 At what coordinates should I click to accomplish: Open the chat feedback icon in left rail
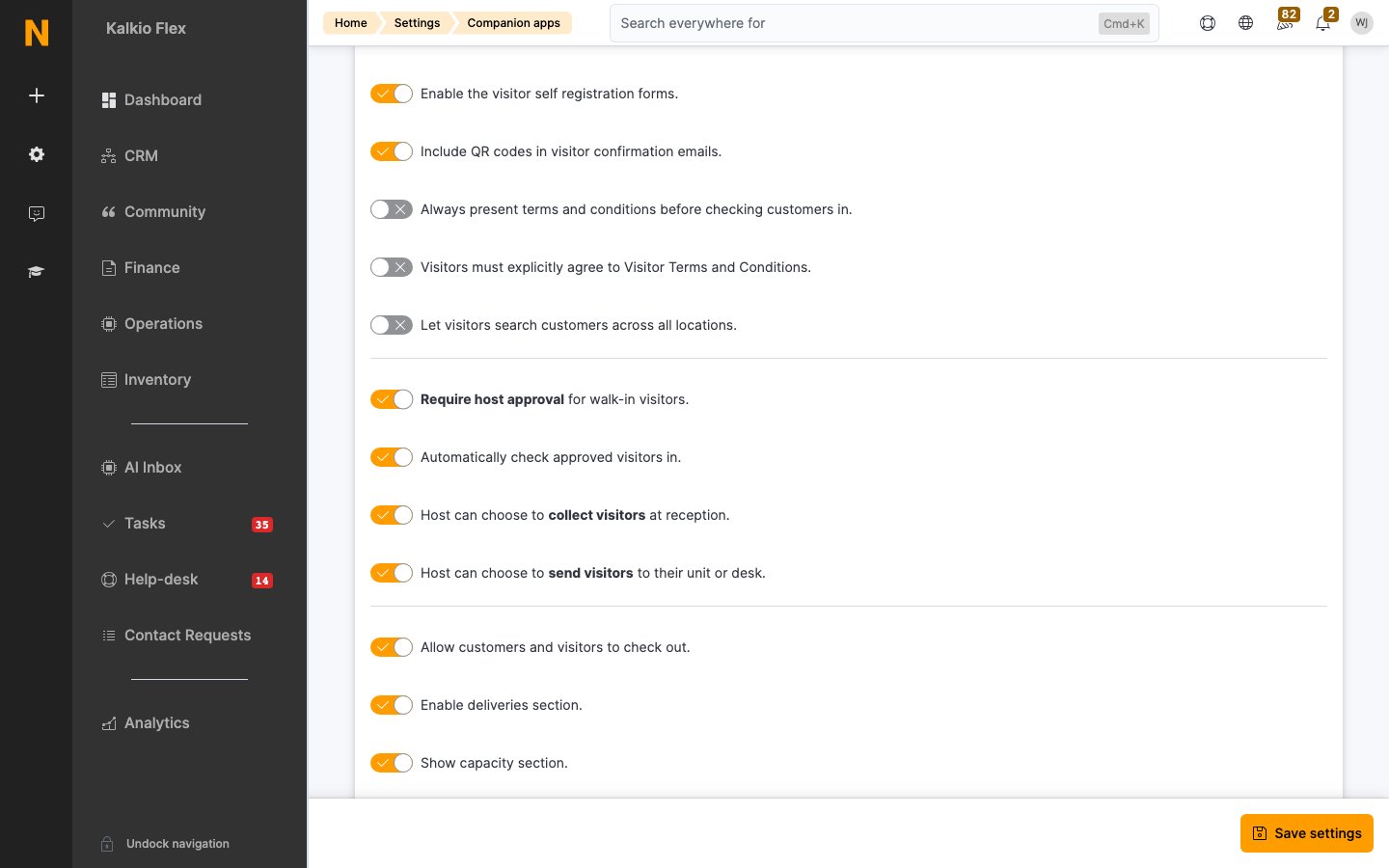[37, 213]
